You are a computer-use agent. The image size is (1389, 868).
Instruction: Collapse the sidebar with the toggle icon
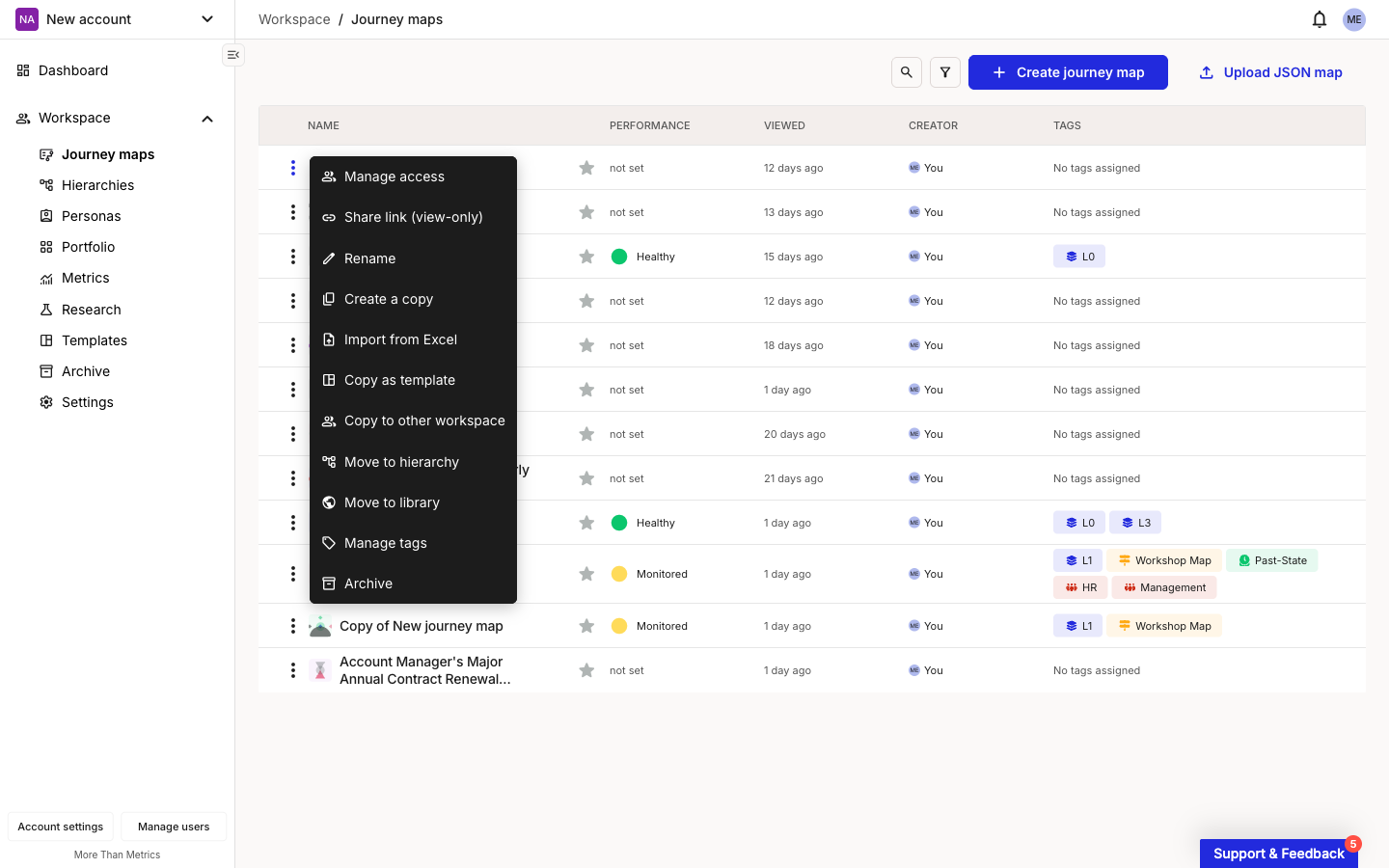(x=233, y=55)
